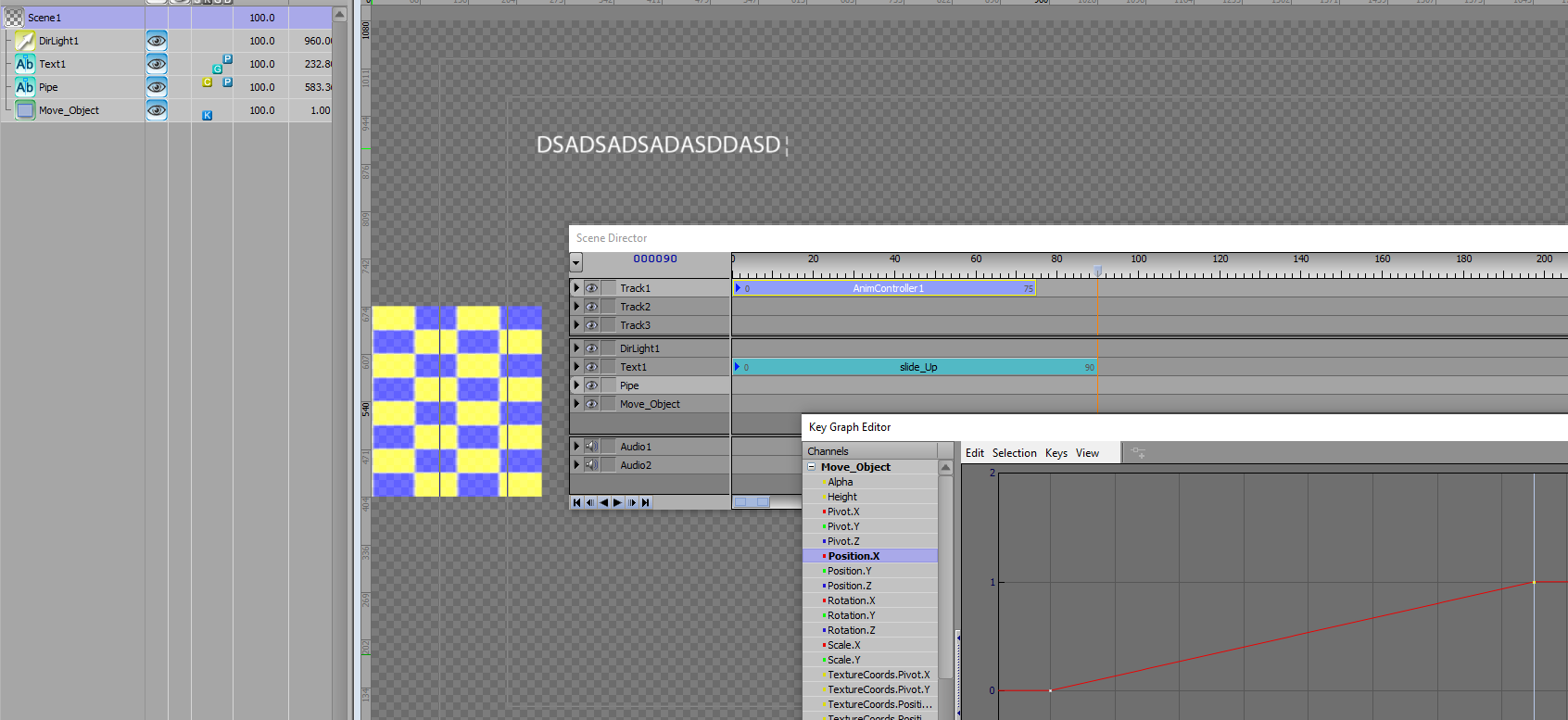This screenshot has height=720, width=1568.
Task: Open the Keys menu in Key Graph Editor
Action: point(1056,453)
